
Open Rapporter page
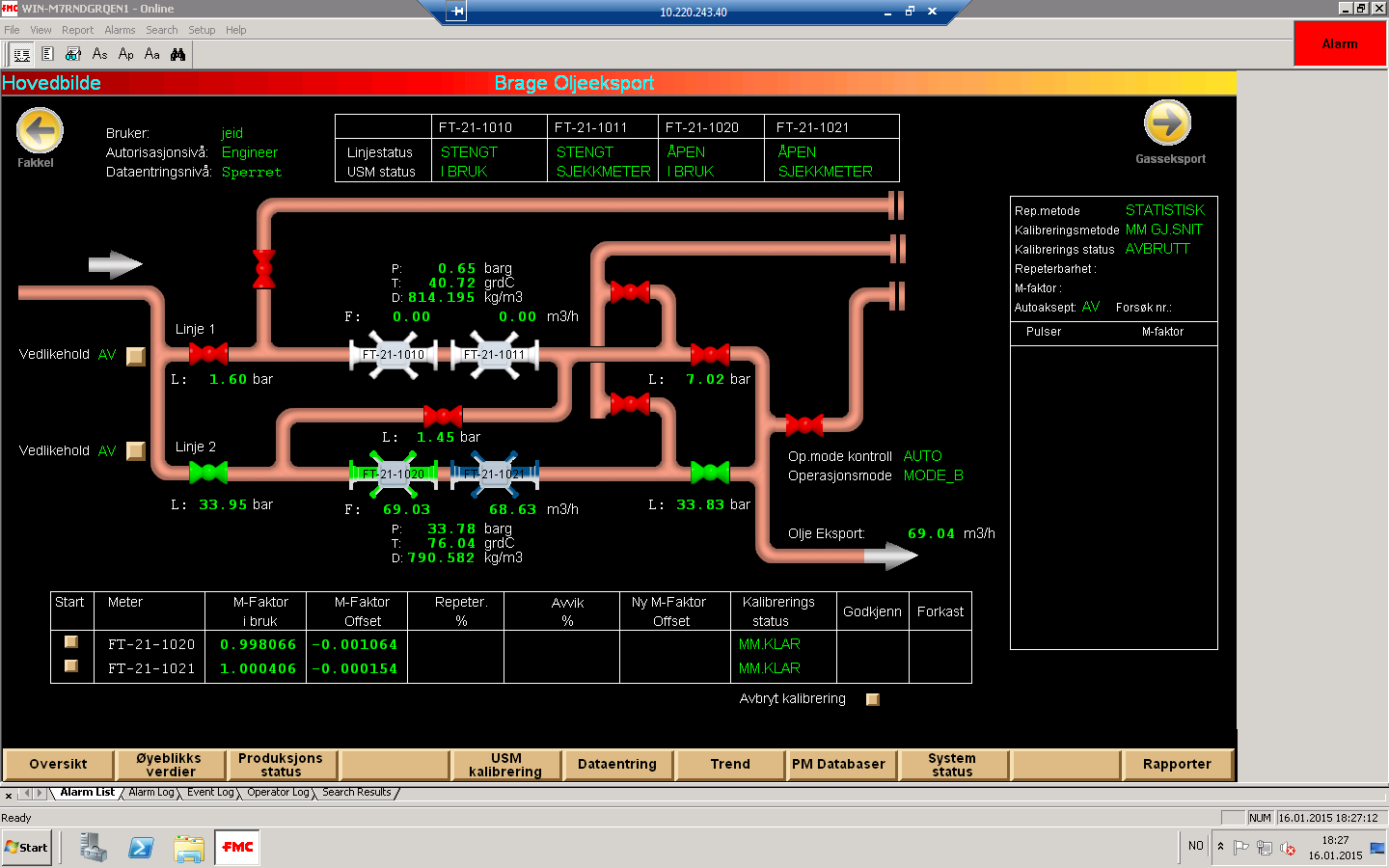click(1177, 765)
